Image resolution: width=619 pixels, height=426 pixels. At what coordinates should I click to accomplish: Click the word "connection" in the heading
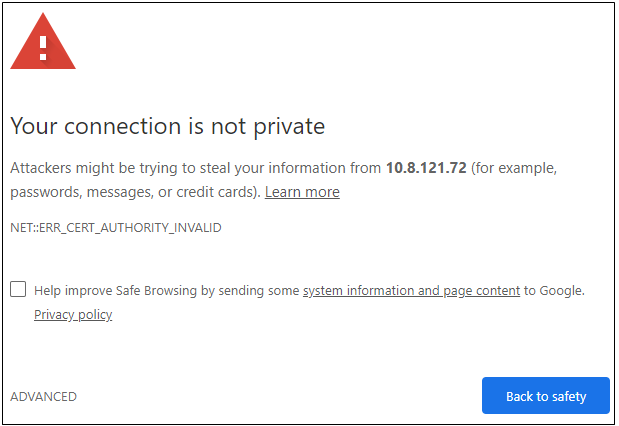pyautogui.click(x=122, y=126)
